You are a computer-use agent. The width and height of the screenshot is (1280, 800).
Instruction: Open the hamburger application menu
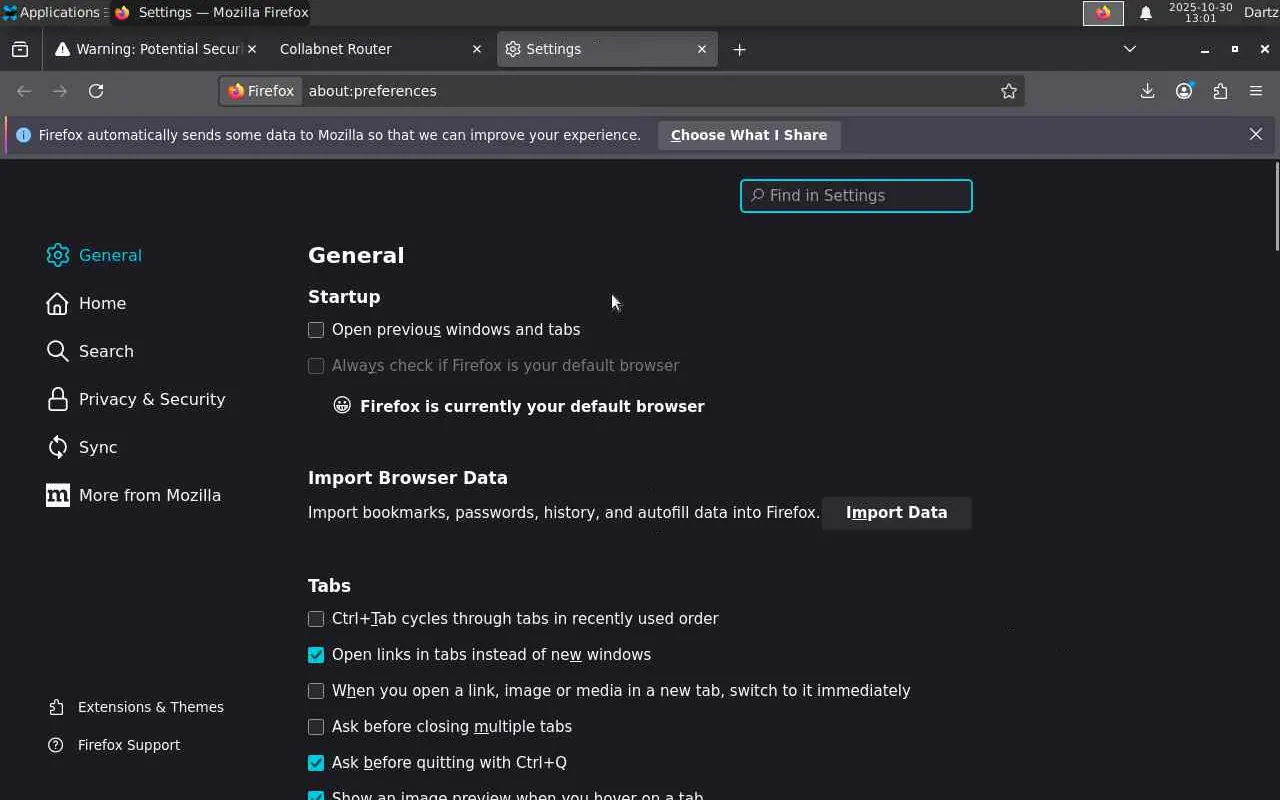coord(1256,91)
